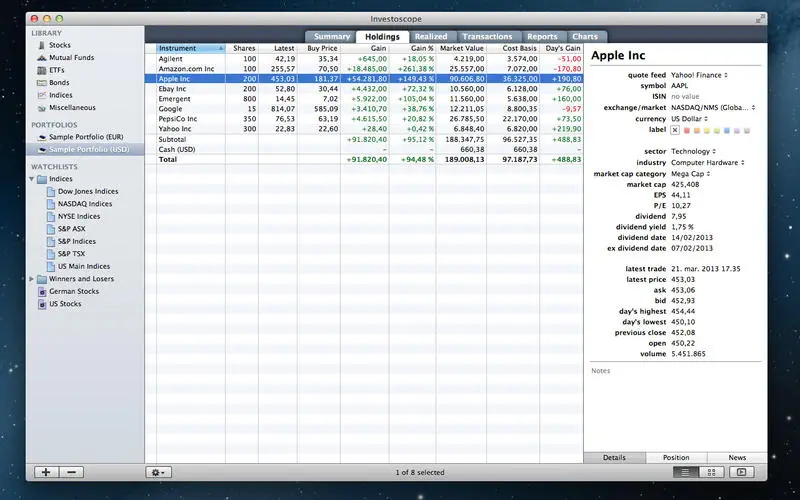The height and width of the screenshot is (500, 800).
Task: Open the quote feed Yahoo! Finance dropdown
Action: pyautogui.click(x=699, y=75)
